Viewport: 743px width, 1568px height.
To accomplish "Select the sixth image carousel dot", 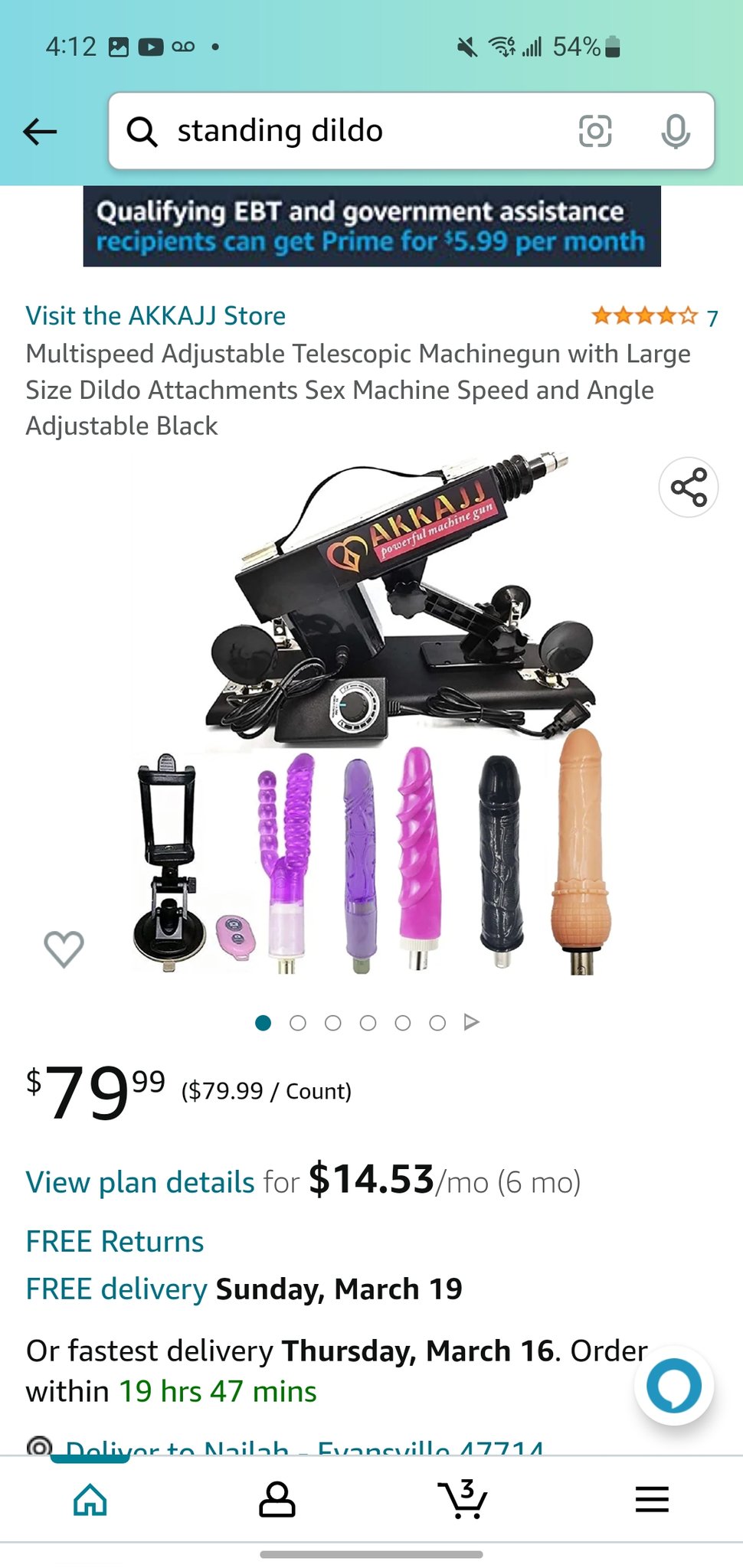I will pos(437,1023).
